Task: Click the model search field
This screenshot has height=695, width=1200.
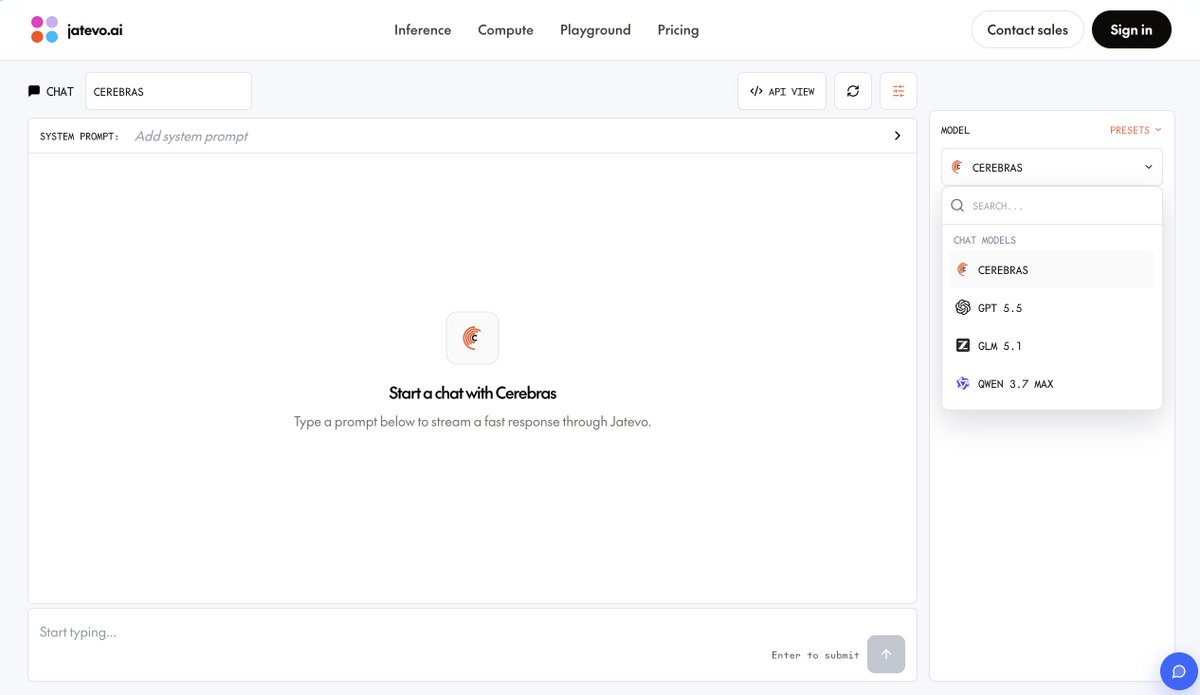Action: click(x=1052, y=205)
